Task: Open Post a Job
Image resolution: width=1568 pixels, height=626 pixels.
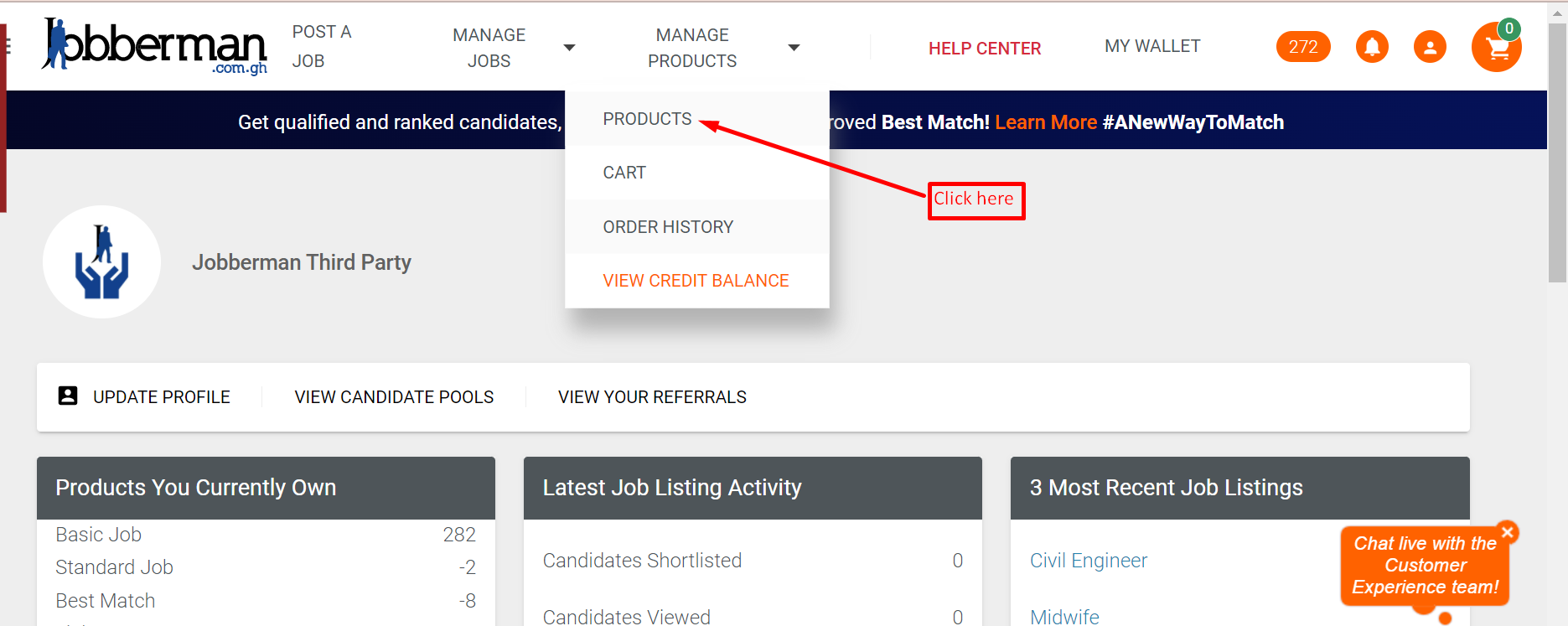Action: click(322, 46)
